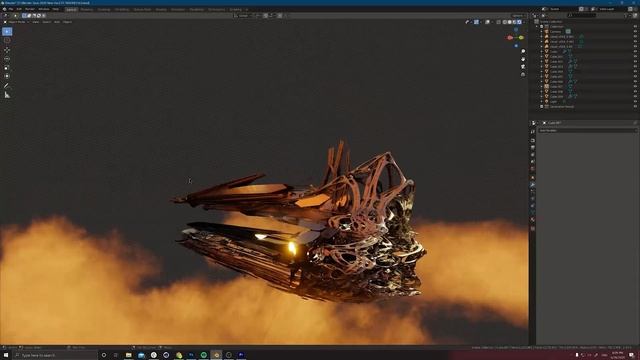Viewport: 640px width, 360px height.
Task: Toggle viewport overlays display
Action: (487, 22)
